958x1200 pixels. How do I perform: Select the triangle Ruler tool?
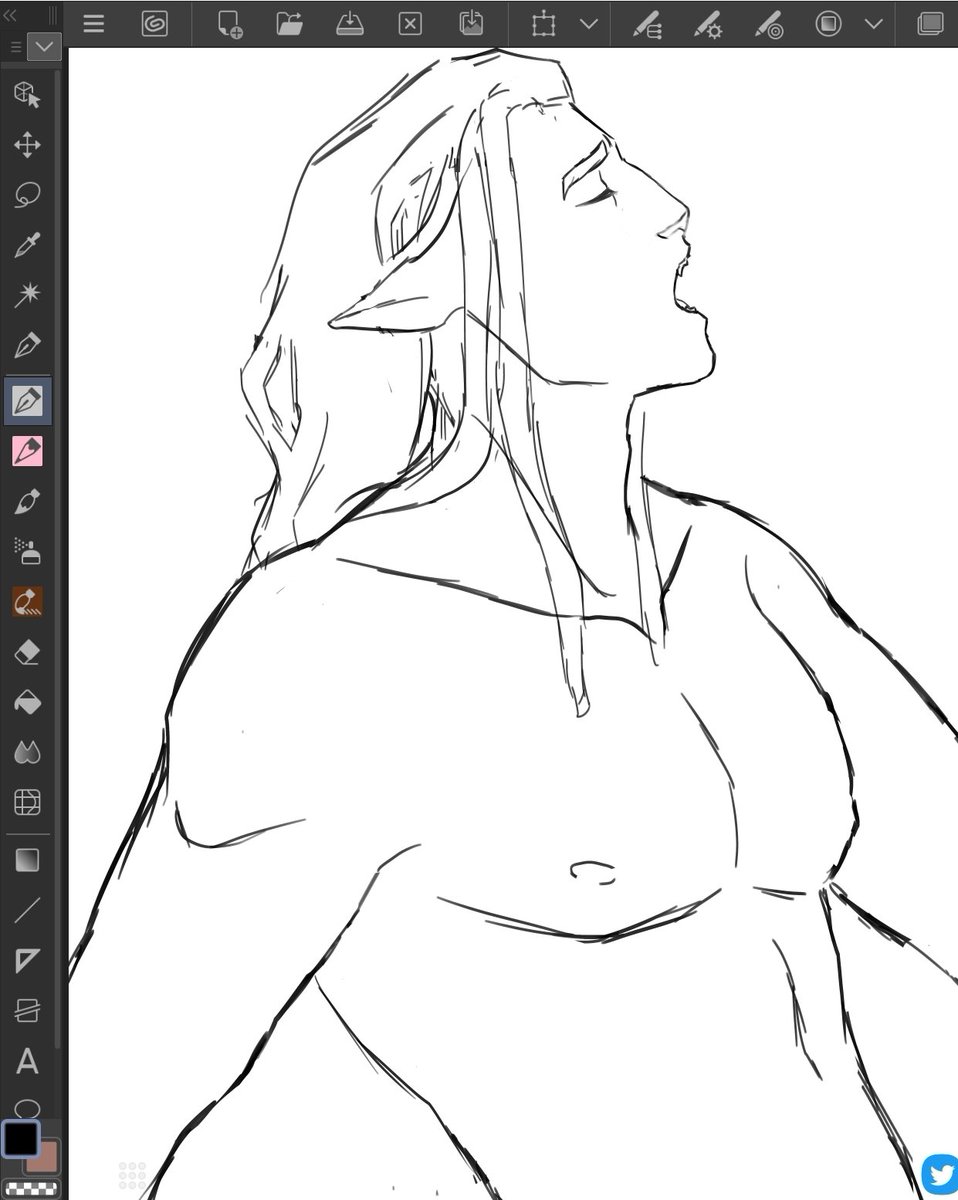click(27, 961)
